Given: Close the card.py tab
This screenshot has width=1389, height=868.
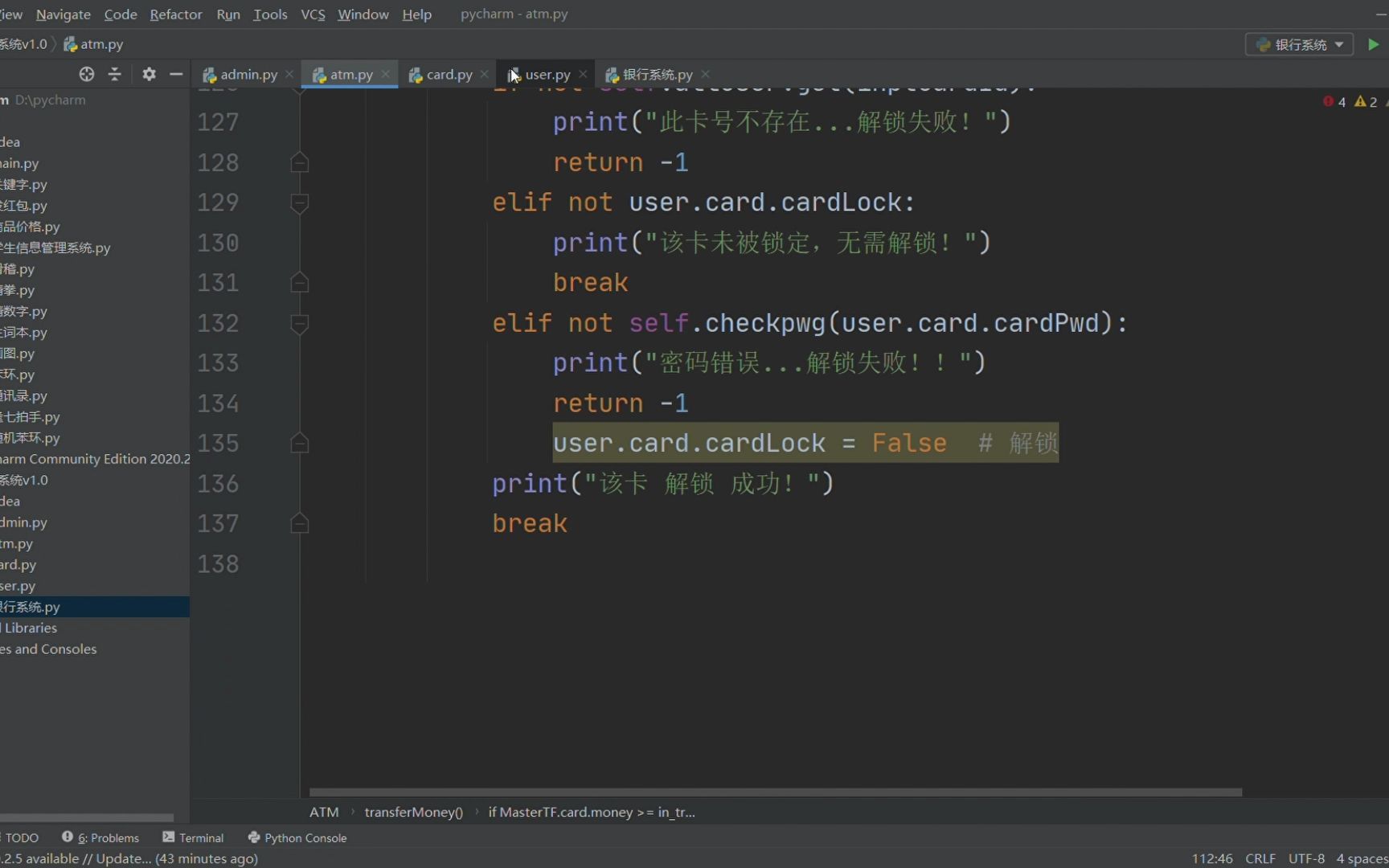Looking at the screenshot, I should click(484, 74).
